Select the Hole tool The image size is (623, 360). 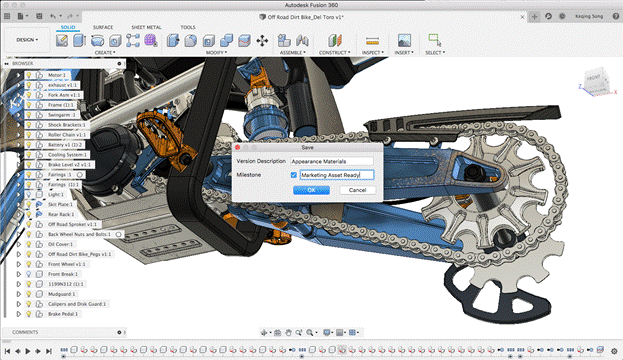[x=115, y=41]
